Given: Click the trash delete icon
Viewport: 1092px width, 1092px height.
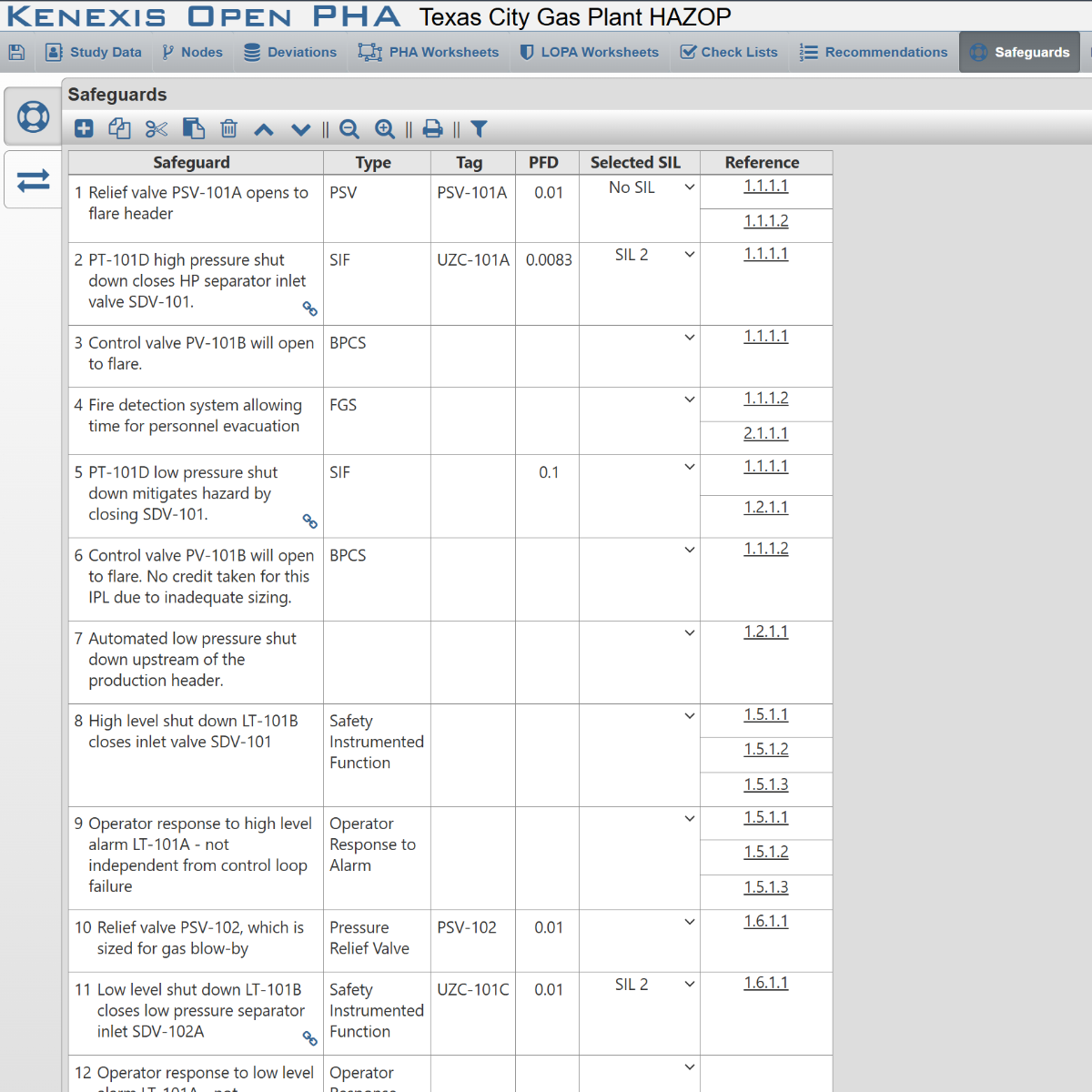Looking at the screenshot, I should click(x=228, y=129).
